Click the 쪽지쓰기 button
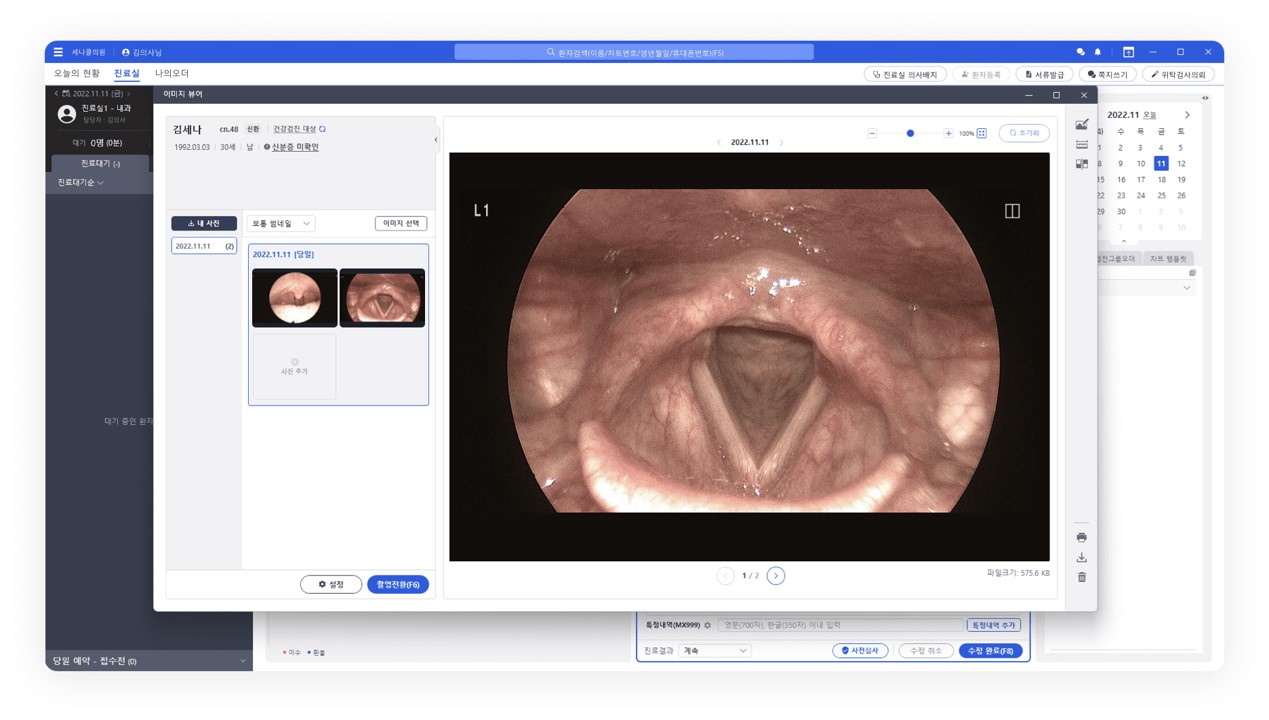The image size is (1269, 720). (1108, 75)
